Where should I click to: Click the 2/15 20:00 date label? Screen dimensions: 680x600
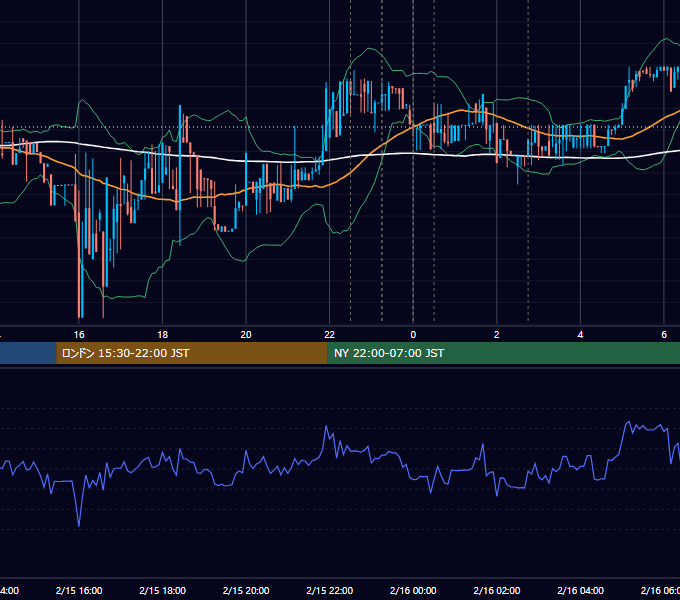click(x=246, y=590)
